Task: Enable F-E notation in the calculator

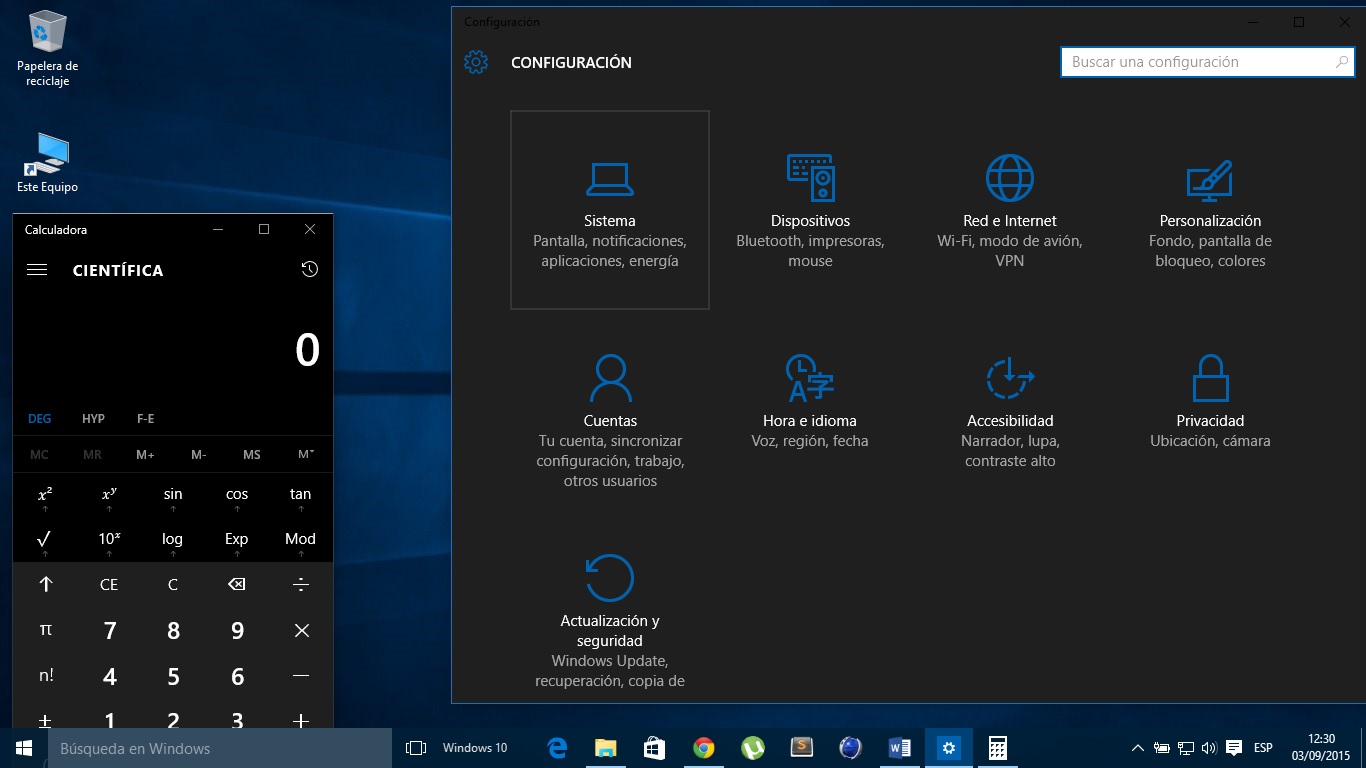Action: pyautogui.click(x=145, y=418)
